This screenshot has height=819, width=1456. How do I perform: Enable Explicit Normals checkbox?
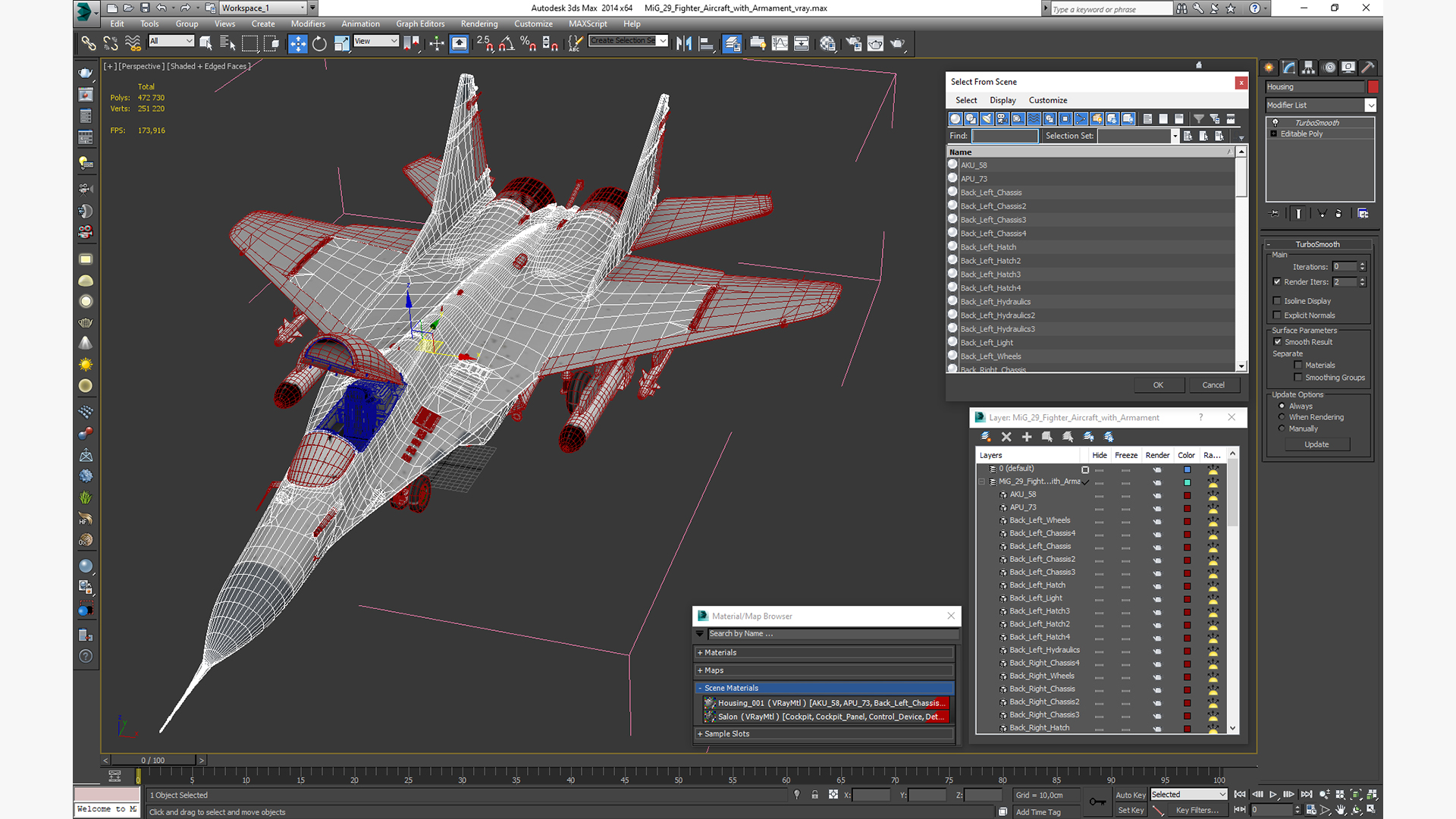(1277, 315)
